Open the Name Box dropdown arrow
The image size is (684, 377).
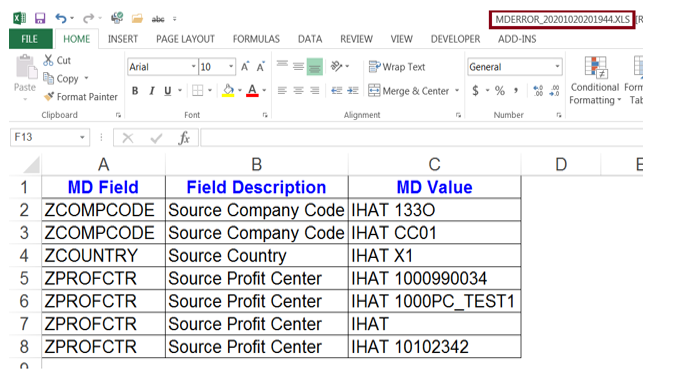click(x=82, y=137)
